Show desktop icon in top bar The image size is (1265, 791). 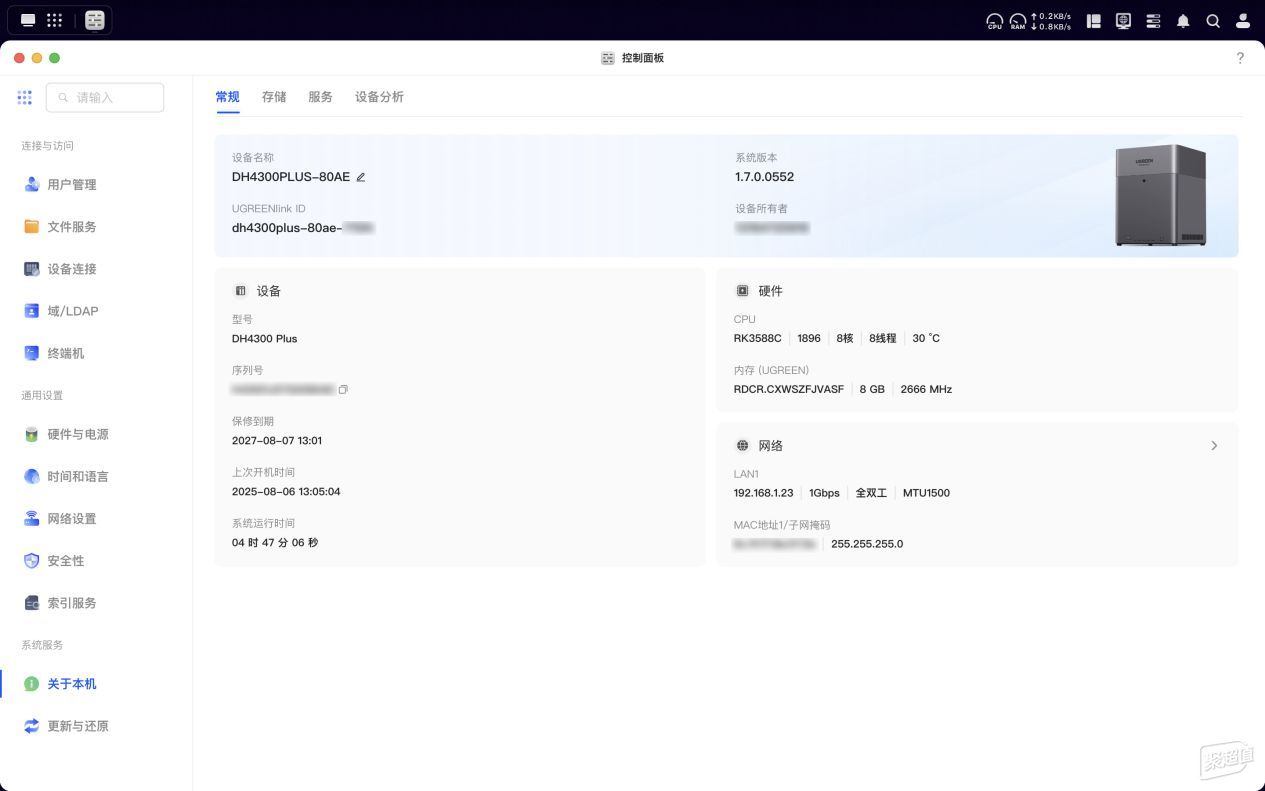[28, 20]
